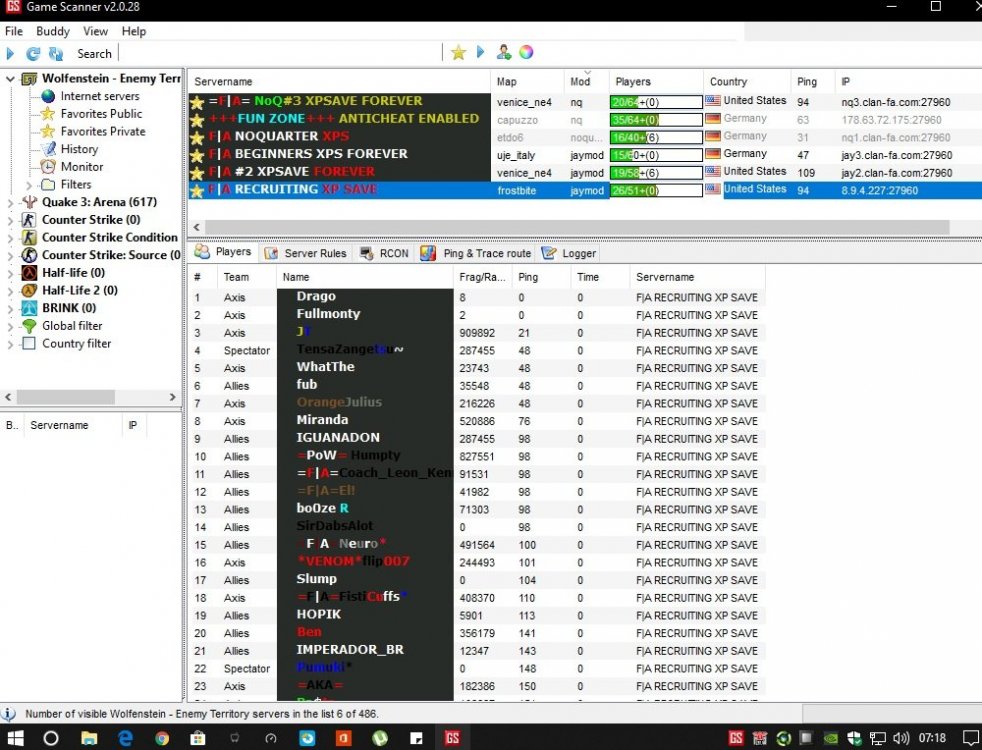Select the NoQ#3 XPSAVE FOREVER server row
The width and height of the screenshot is (982, 750).
585,101
